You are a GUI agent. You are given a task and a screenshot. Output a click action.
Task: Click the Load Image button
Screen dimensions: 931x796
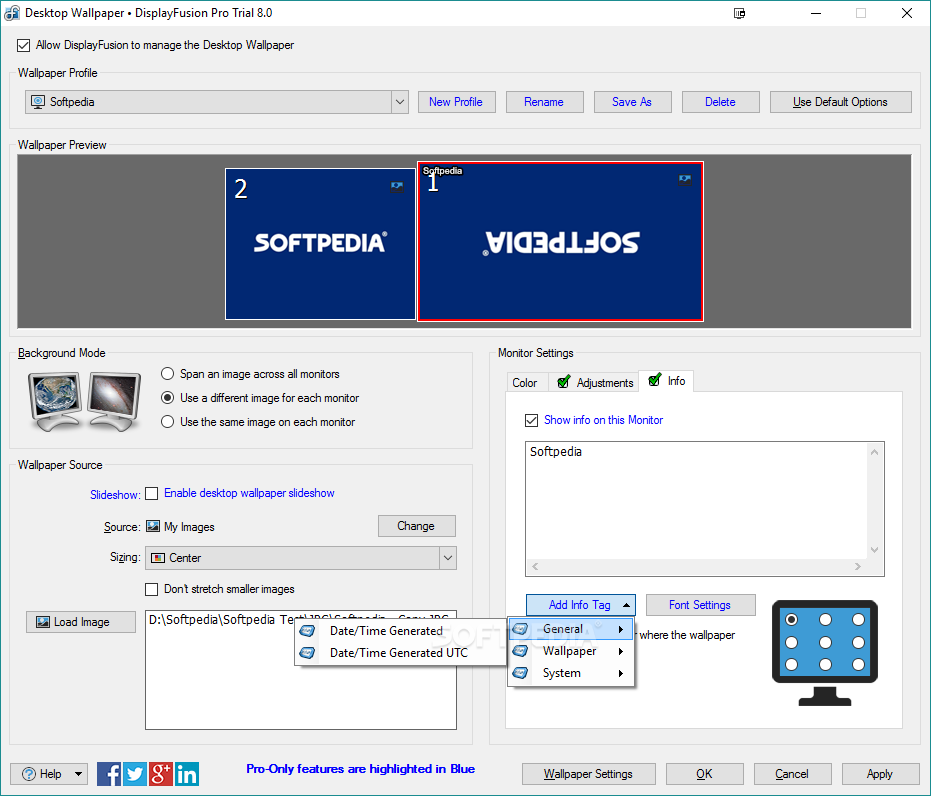(81, 622)
